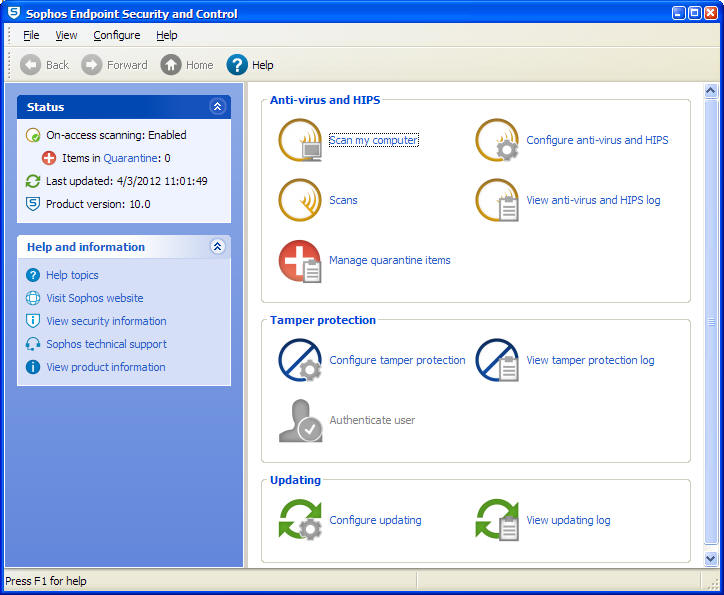
Task: Click the Scans swirl icon
Action: click(x=300, y=200)
